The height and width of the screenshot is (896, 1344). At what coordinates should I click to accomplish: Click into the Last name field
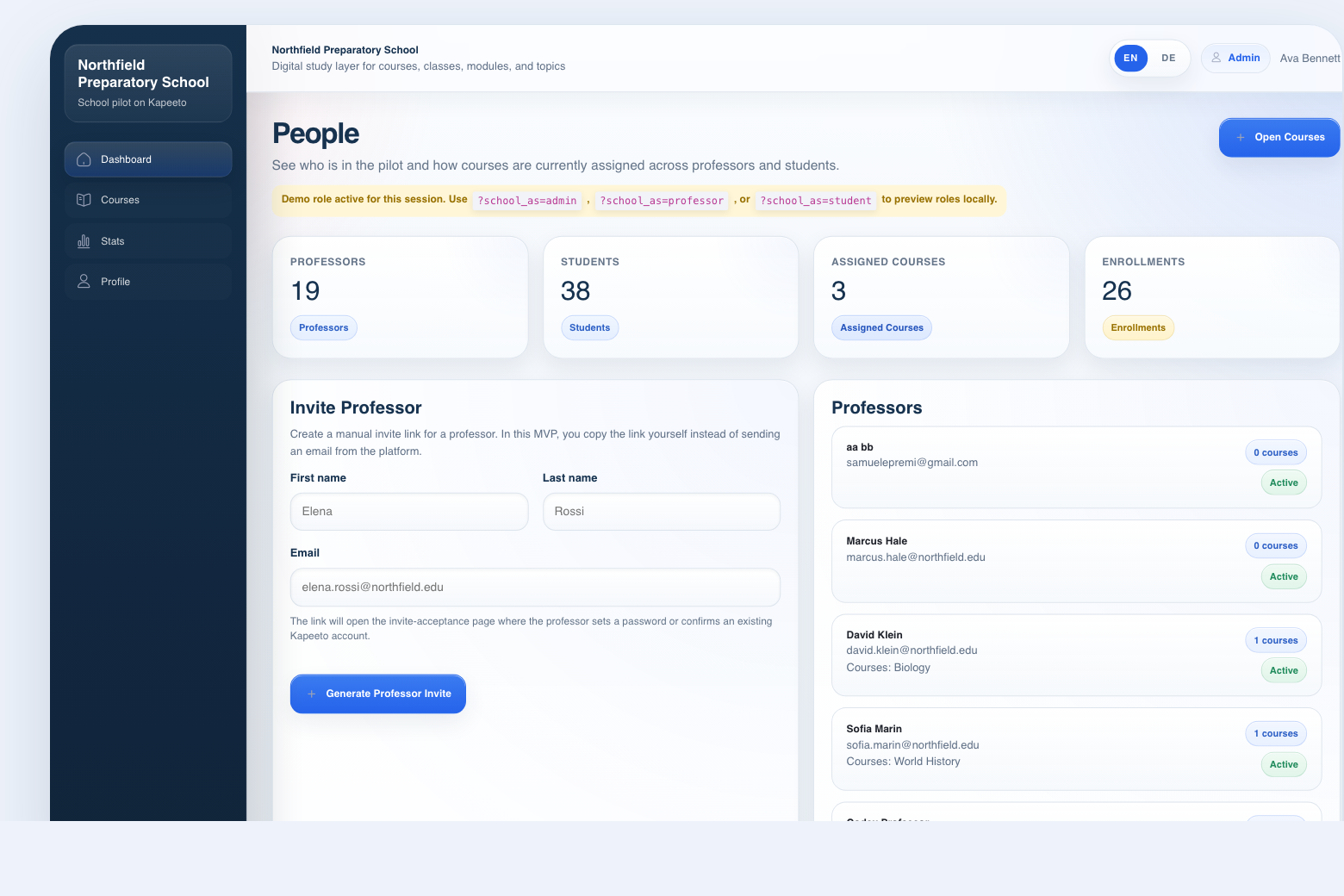661,512
